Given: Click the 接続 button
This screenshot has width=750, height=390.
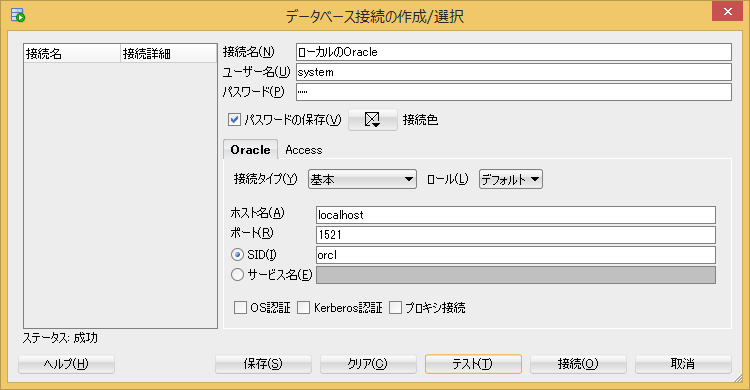Looking at the screenshot, I should pos(578,364).
